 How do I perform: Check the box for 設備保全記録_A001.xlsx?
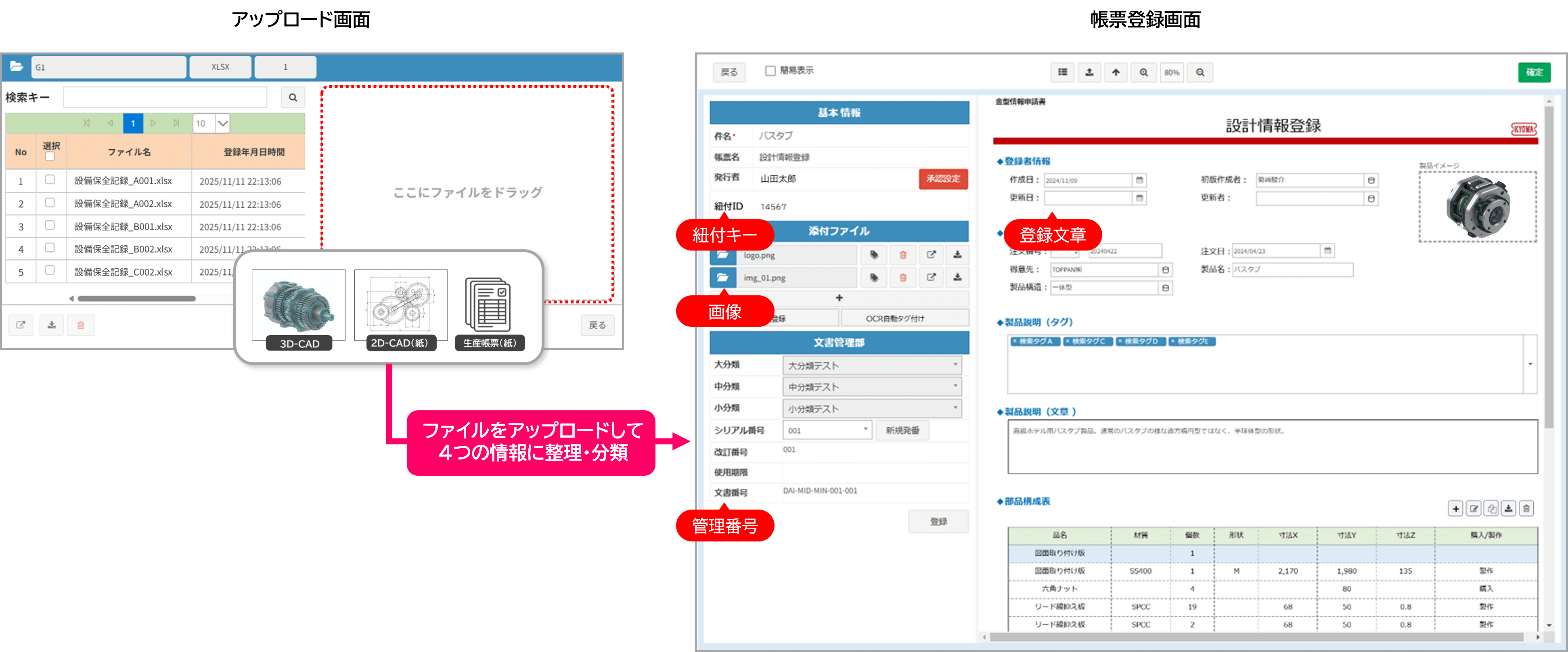50,180
